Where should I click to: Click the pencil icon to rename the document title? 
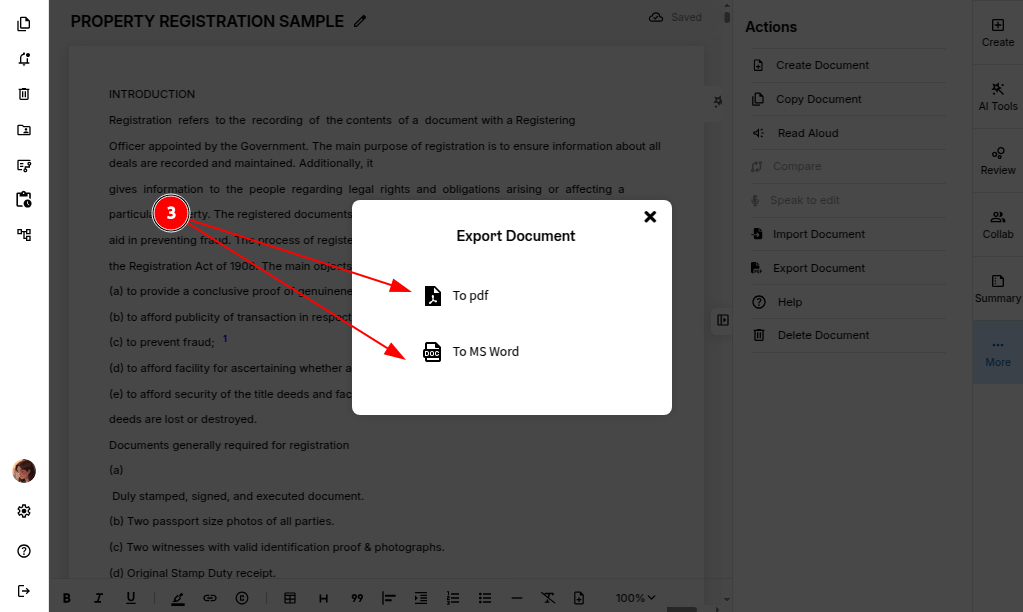360,21
